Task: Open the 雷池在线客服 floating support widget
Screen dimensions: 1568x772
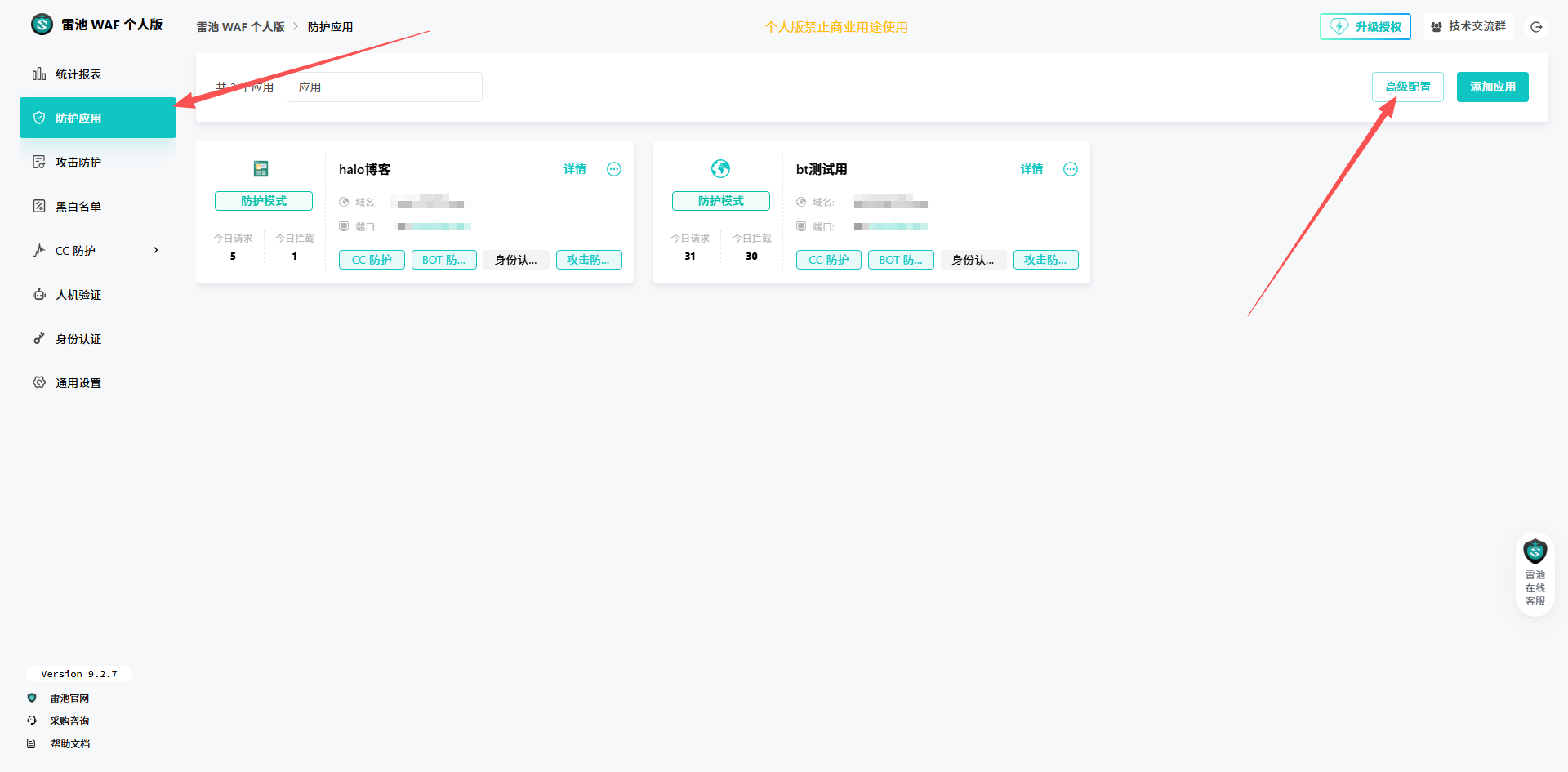Action: pos(1535,574)
